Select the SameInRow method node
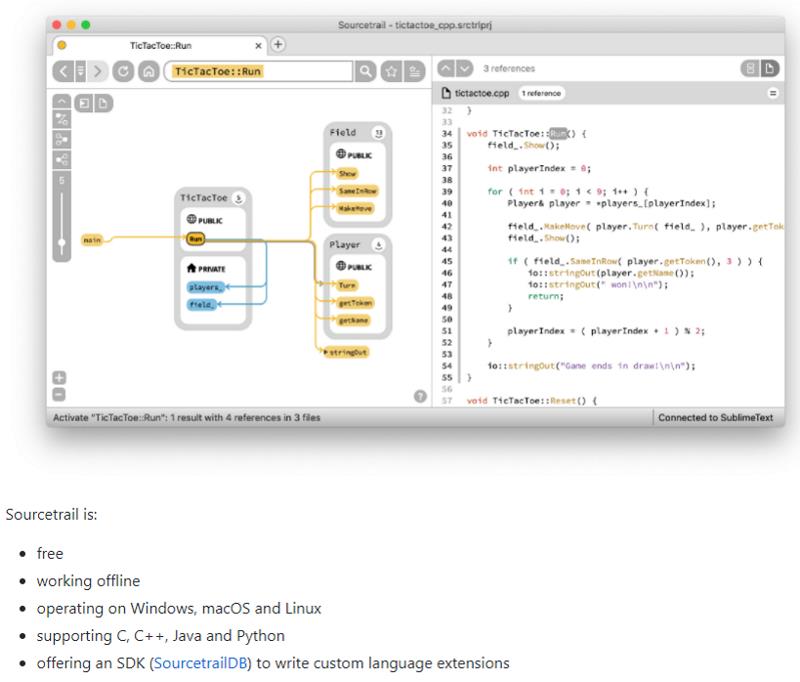800x682 pixels. [358, 191]
